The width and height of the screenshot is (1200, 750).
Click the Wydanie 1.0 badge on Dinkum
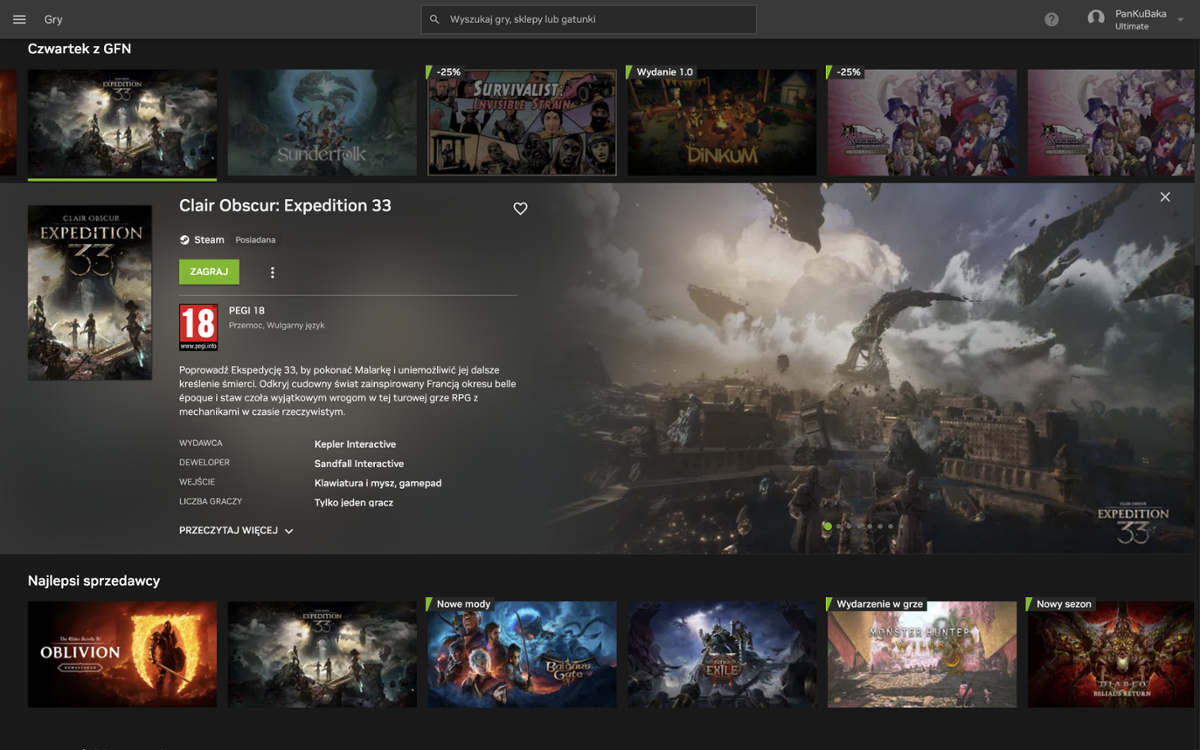pyautogui.click(x=661, y=72)
